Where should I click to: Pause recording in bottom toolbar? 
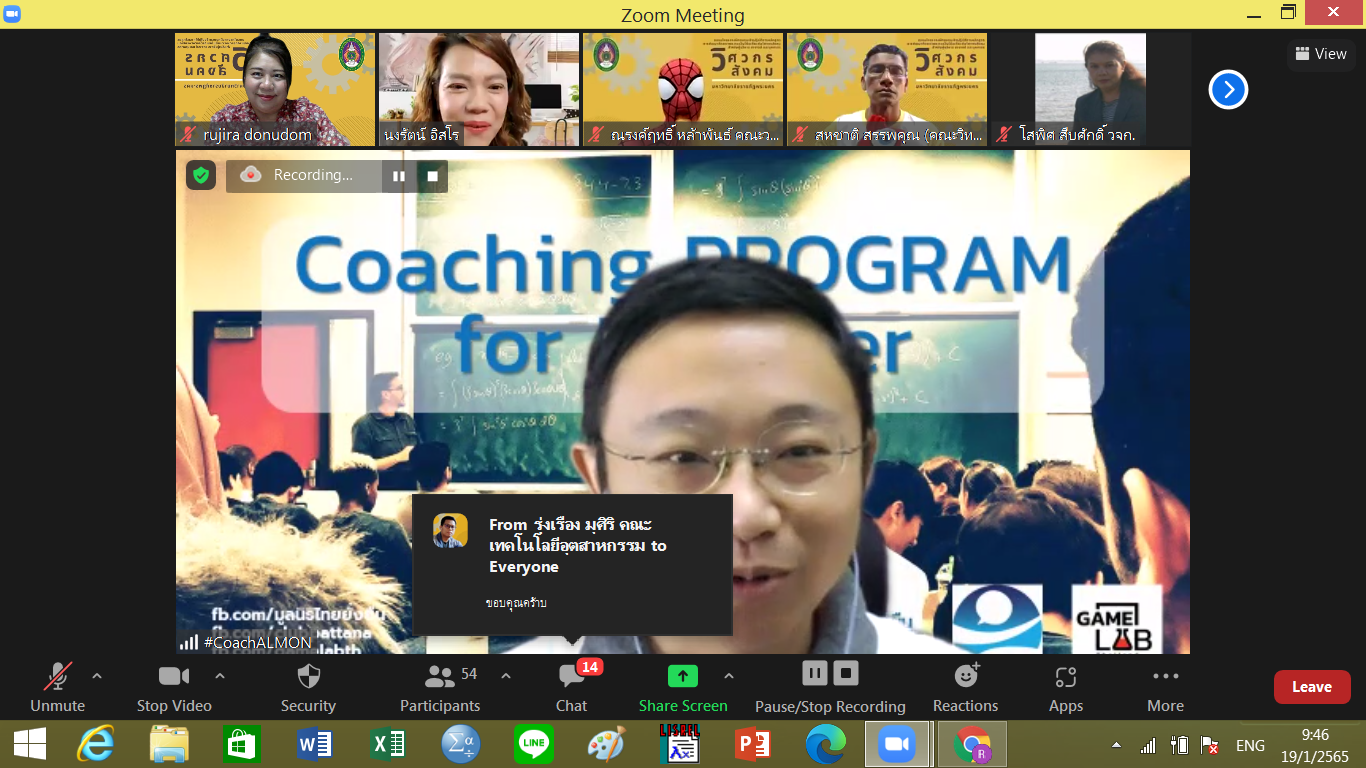815,673
